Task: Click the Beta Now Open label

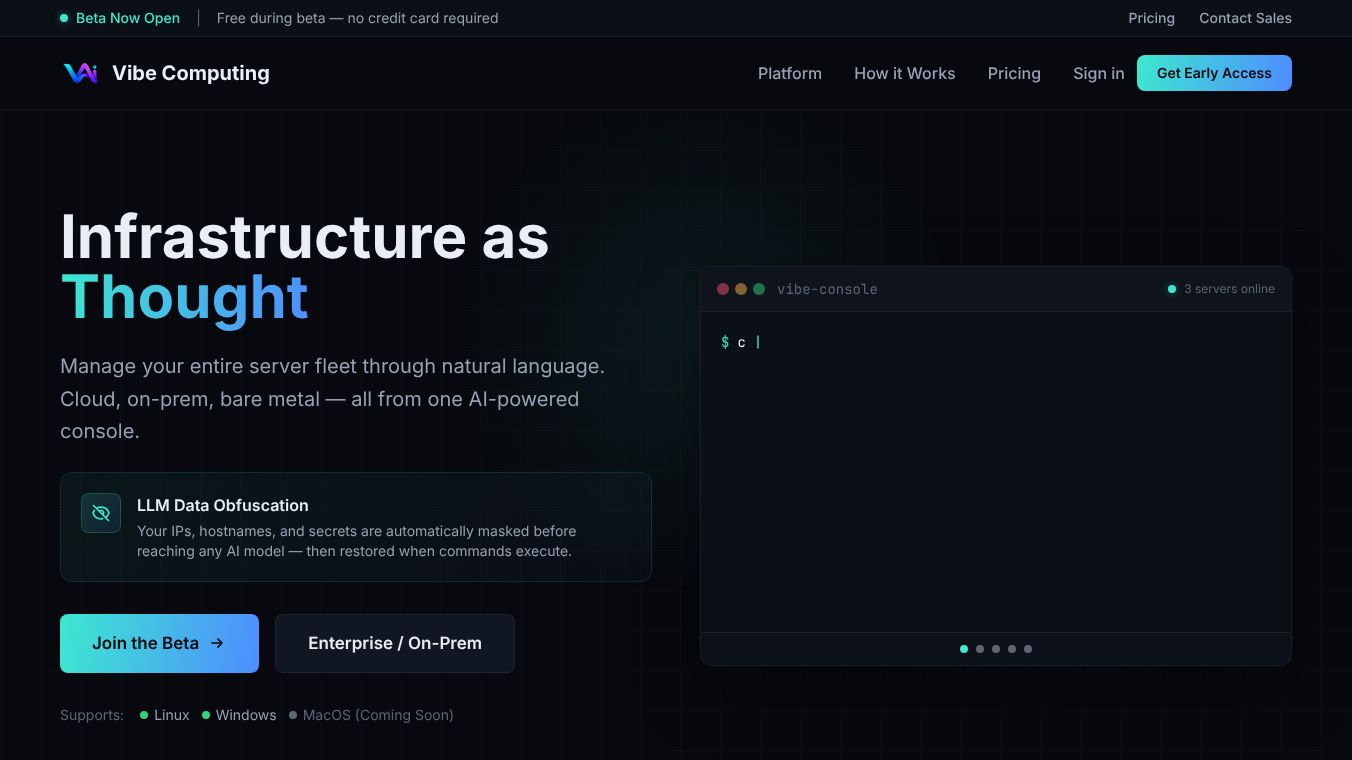Action: point(128,18)
